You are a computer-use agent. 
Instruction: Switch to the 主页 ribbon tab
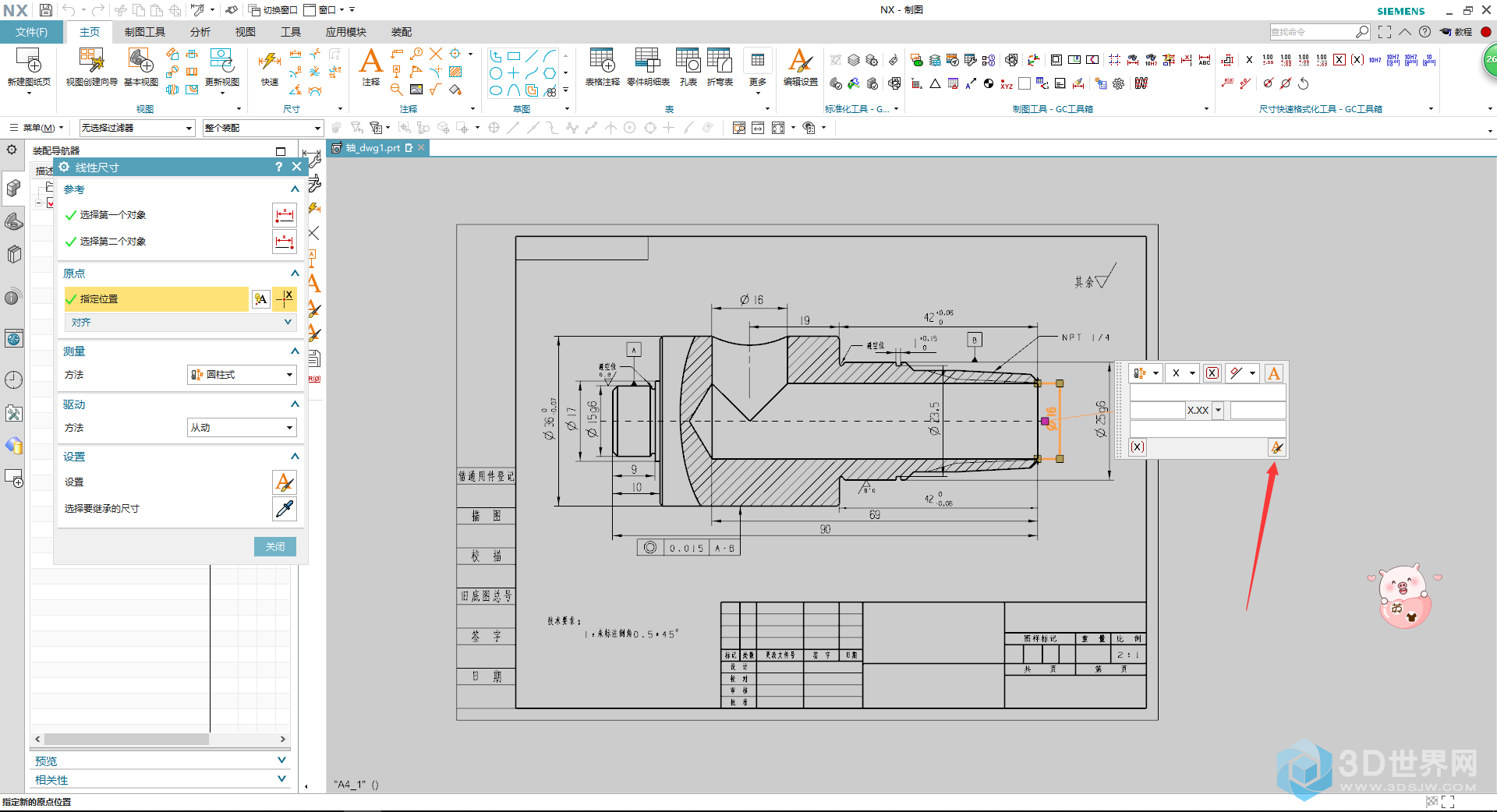tap(90, 32)
